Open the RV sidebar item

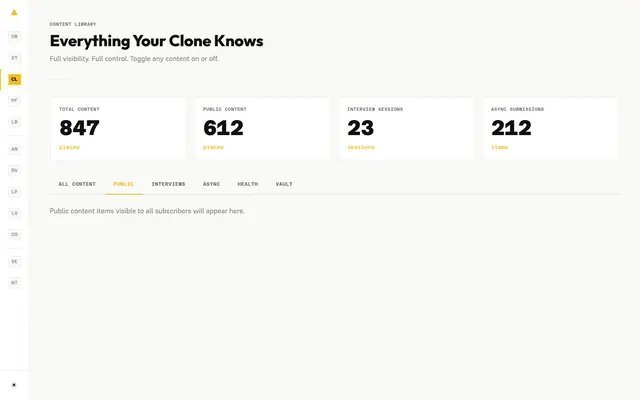14,170
